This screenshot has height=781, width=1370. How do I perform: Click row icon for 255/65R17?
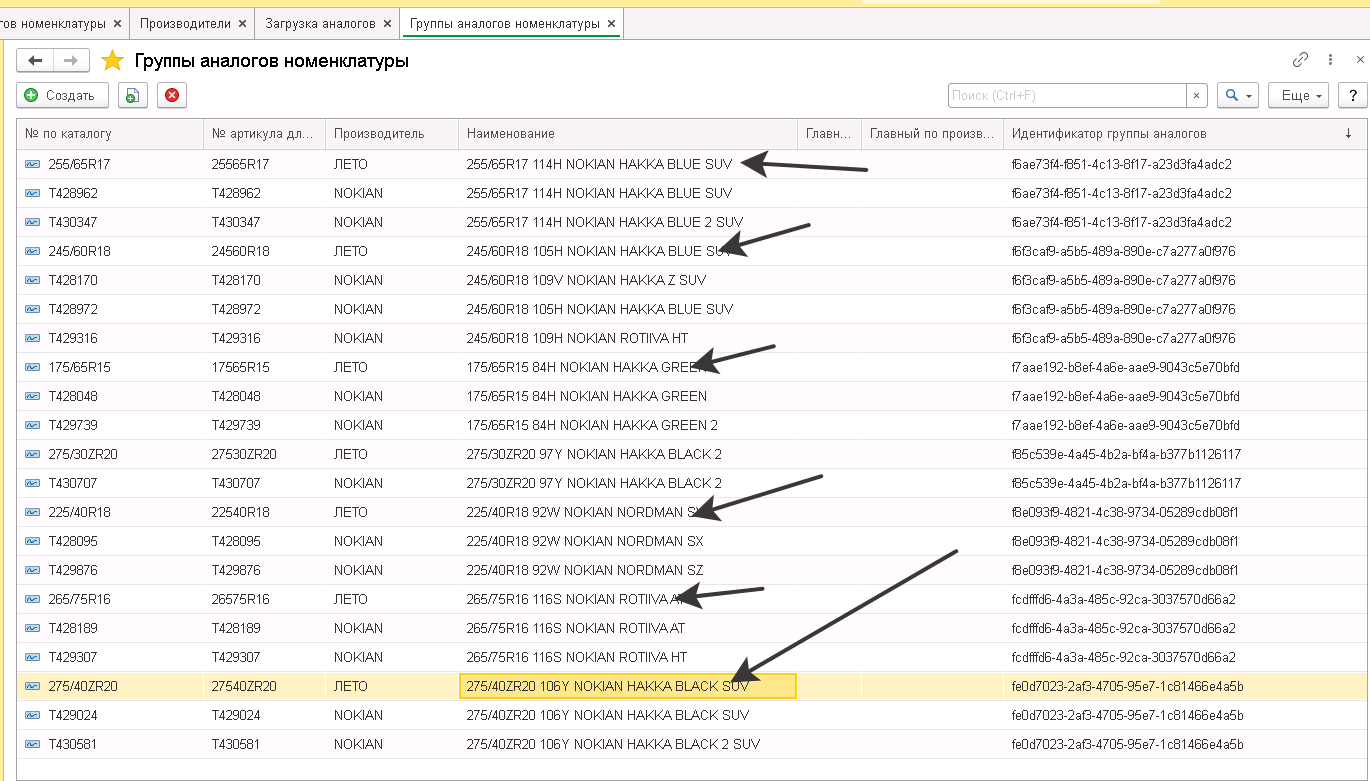point(33,163)
